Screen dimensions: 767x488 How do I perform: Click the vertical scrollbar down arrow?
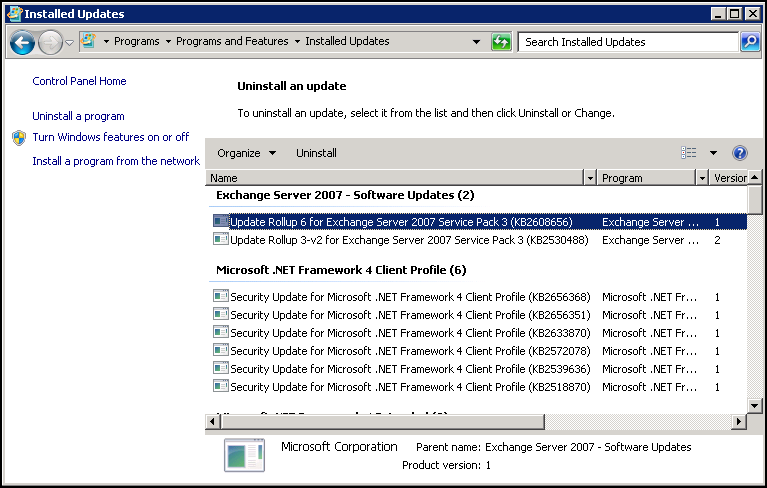[x=755, y=405]
